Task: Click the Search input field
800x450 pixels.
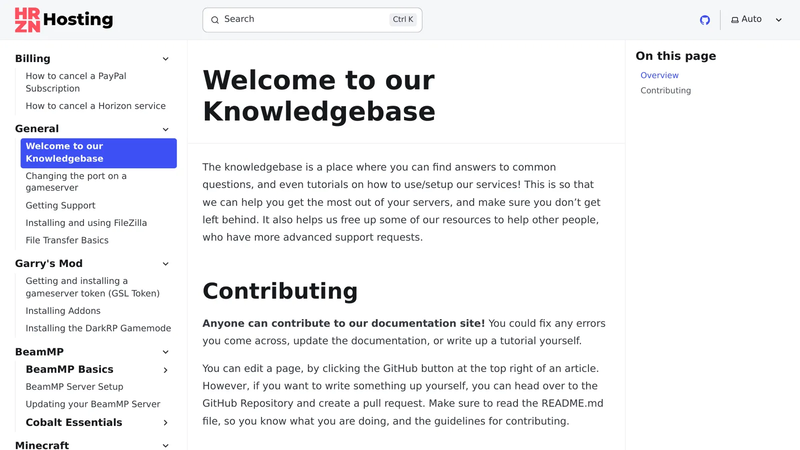Action: click(312, 20)
